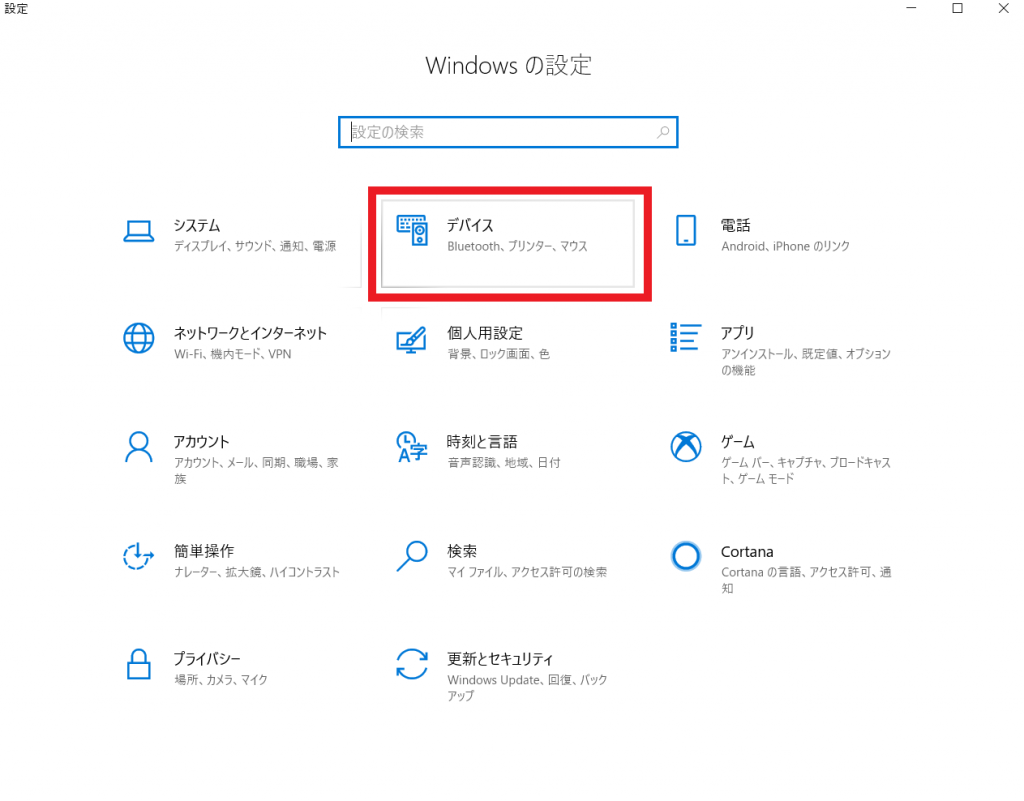Open the 個人用設定 paintbrush icon

click(411, 339)
